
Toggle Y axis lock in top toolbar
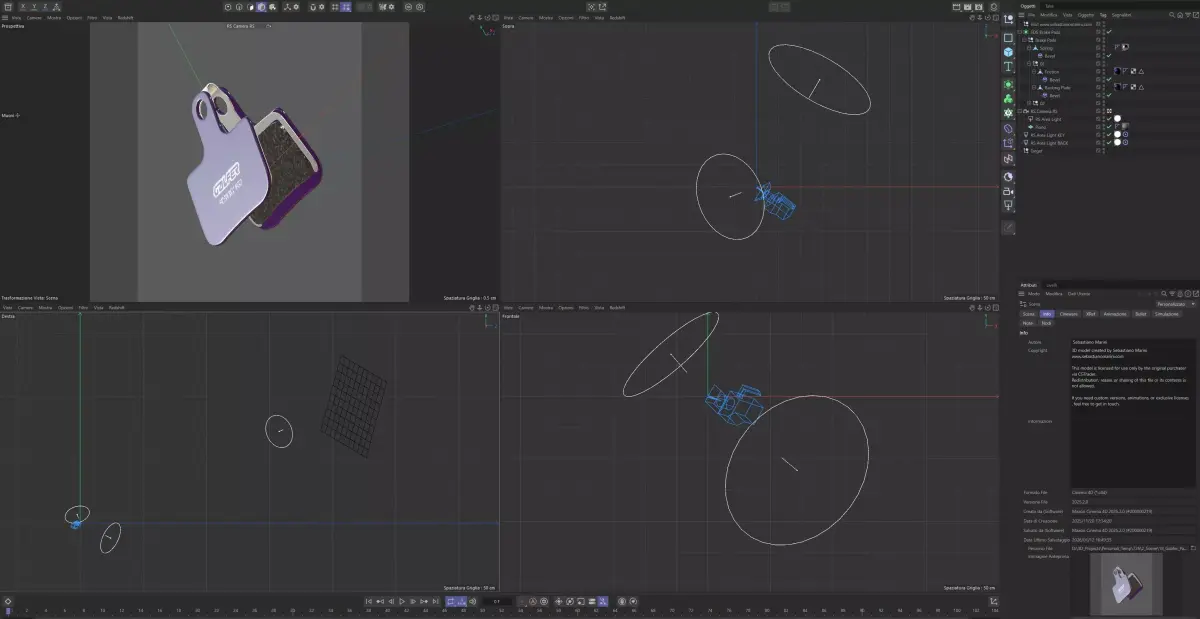coord(34,6)
